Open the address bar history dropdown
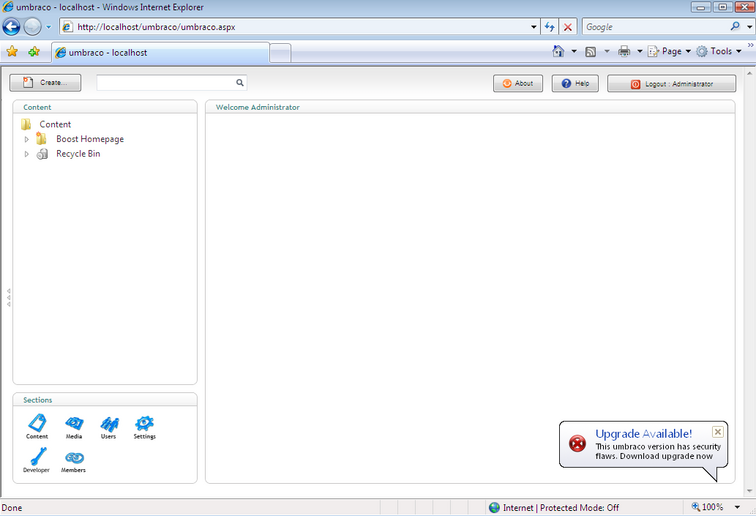756x516 pixels. click(x=534, y=27)
